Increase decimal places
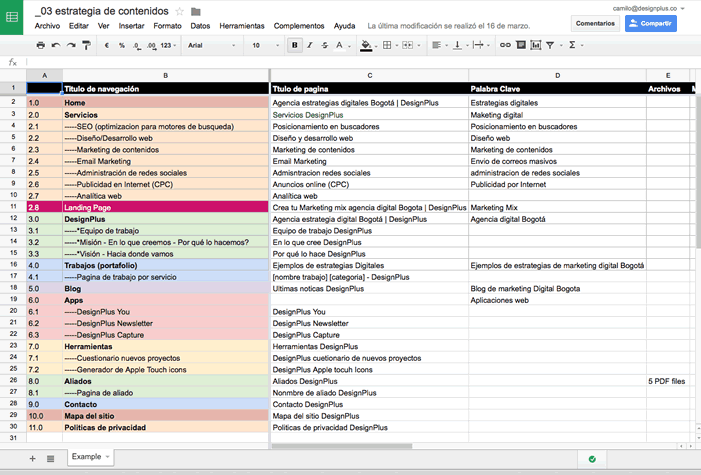Image resolution: width=701 pixels, height=475 pixels. coord(152,45)
